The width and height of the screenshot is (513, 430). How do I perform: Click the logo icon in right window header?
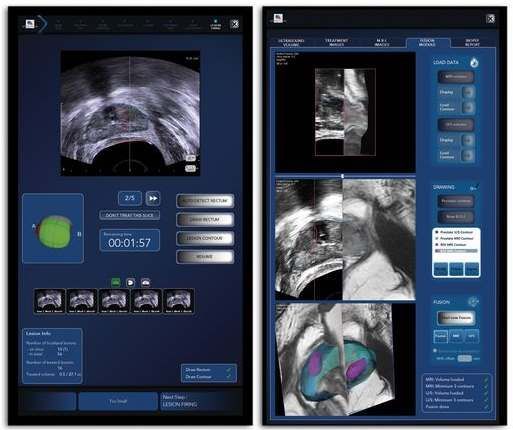(278, 18)
